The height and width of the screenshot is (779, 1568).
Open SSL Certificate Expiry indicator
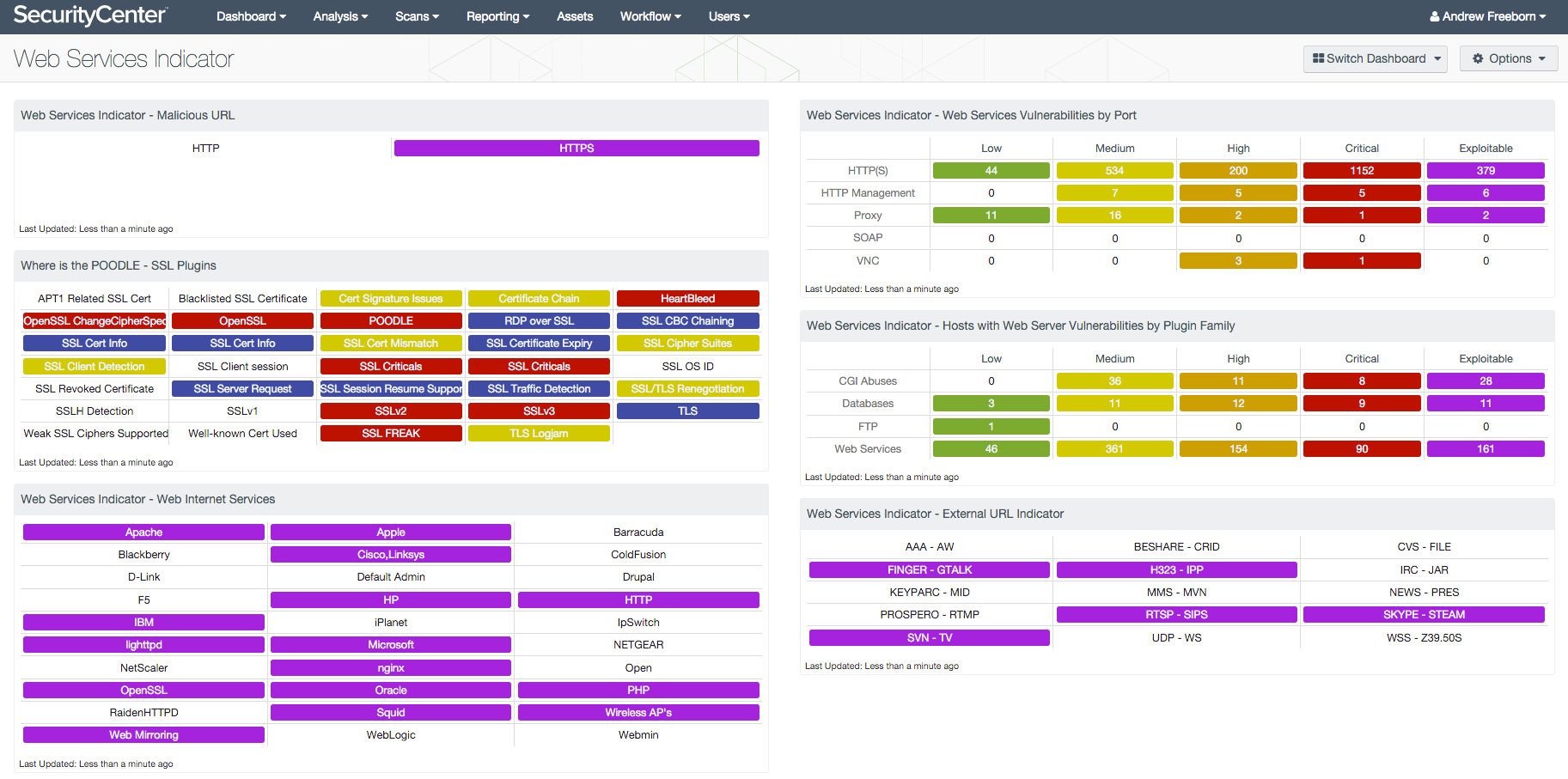[539, 344]
